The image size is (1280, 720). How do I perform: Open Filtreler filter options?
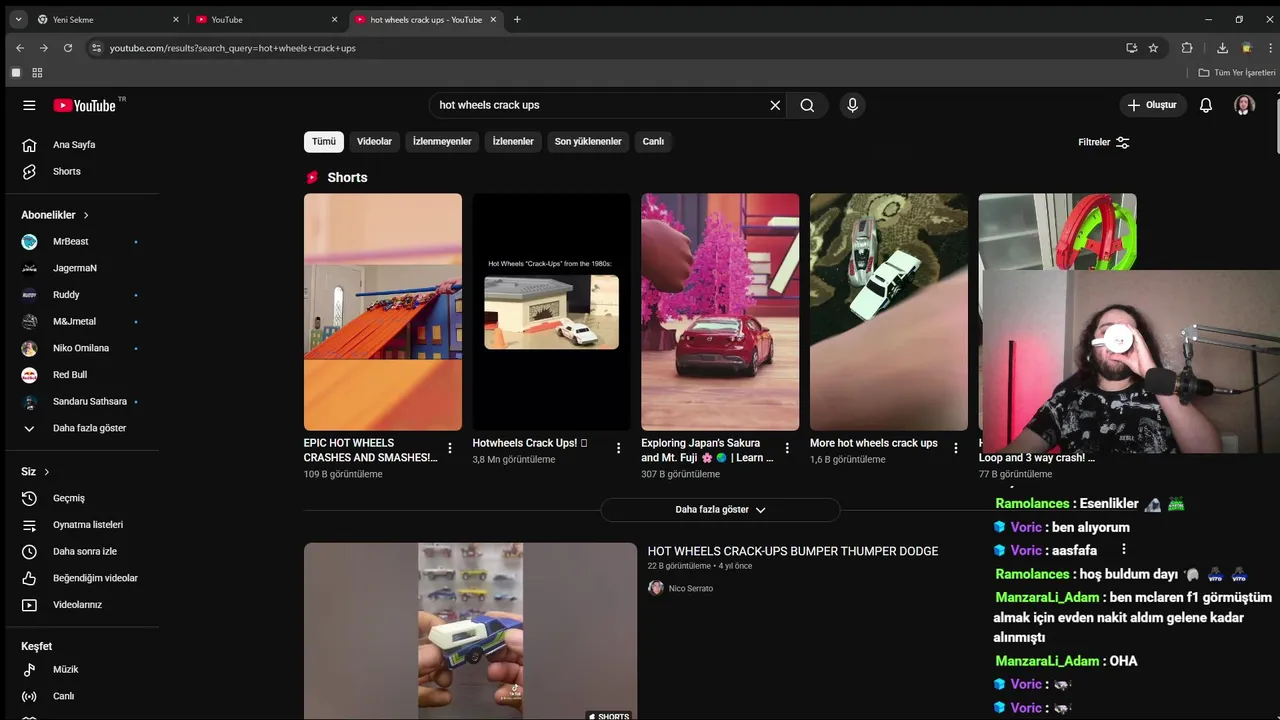[x=1103, y=142]
